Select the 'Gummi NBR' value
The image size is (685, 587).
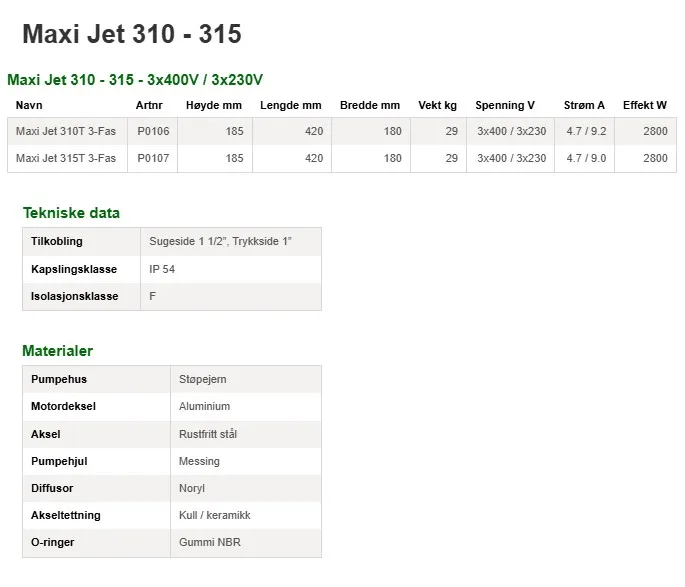tap(209, 542)
